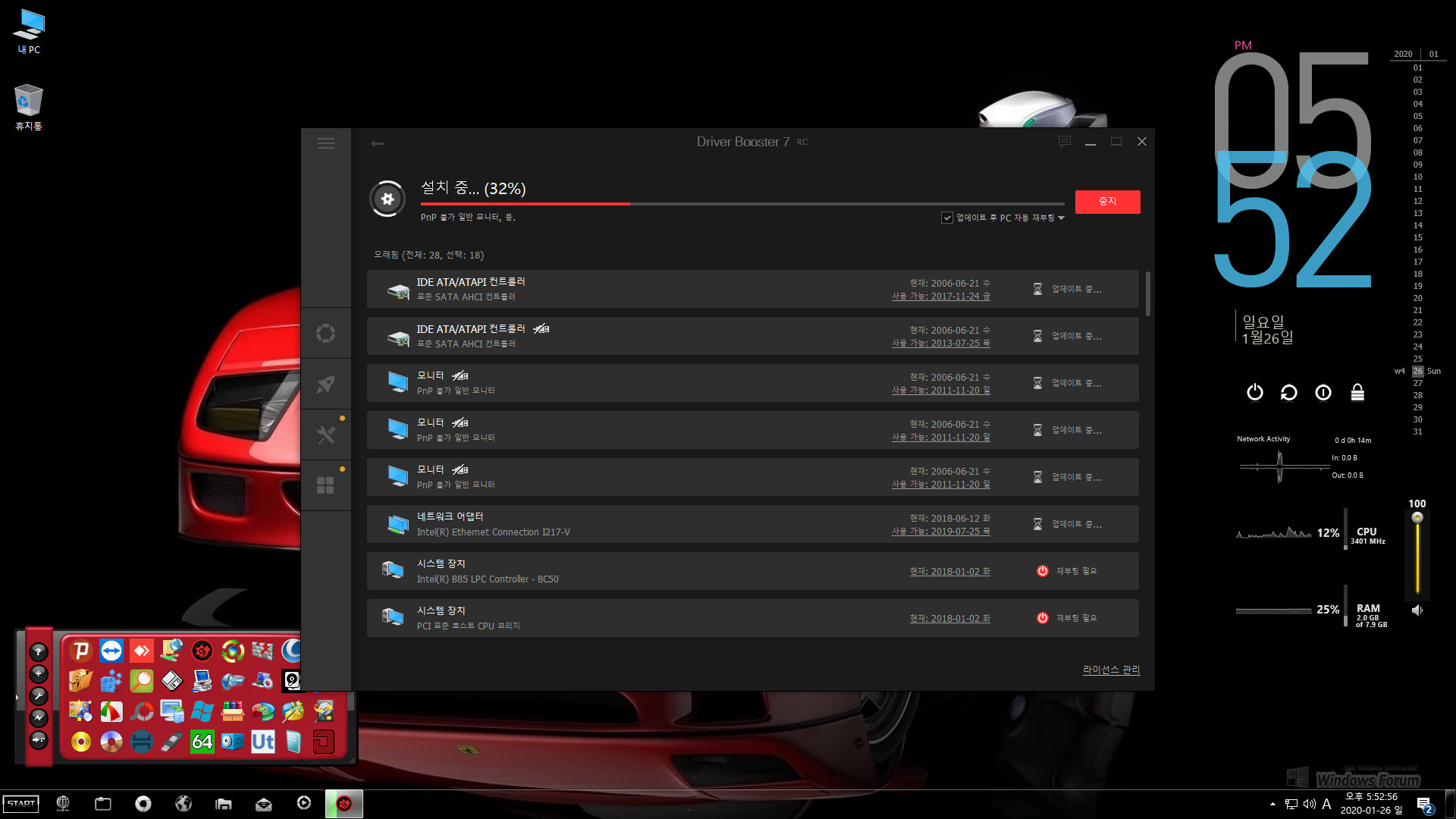1456x819 pixels.
Task: Click the volume slider knob on the desktop widget
Action: point(1417,518)
